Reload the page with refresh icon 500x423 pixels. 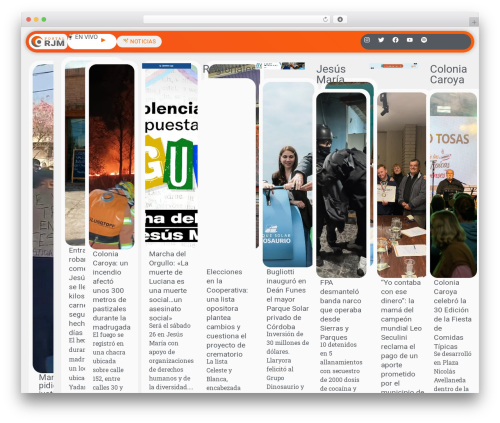coord(325,19)
